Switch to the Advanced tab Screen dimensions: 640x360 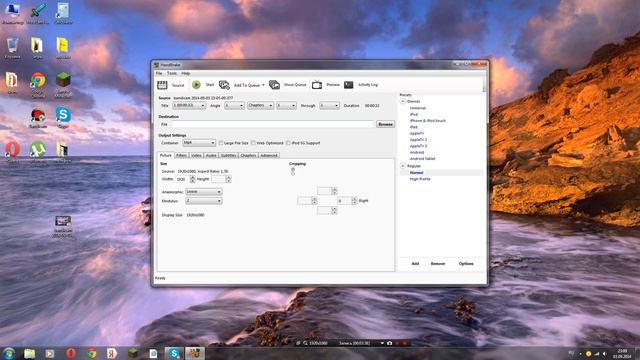tap(269, 156)
